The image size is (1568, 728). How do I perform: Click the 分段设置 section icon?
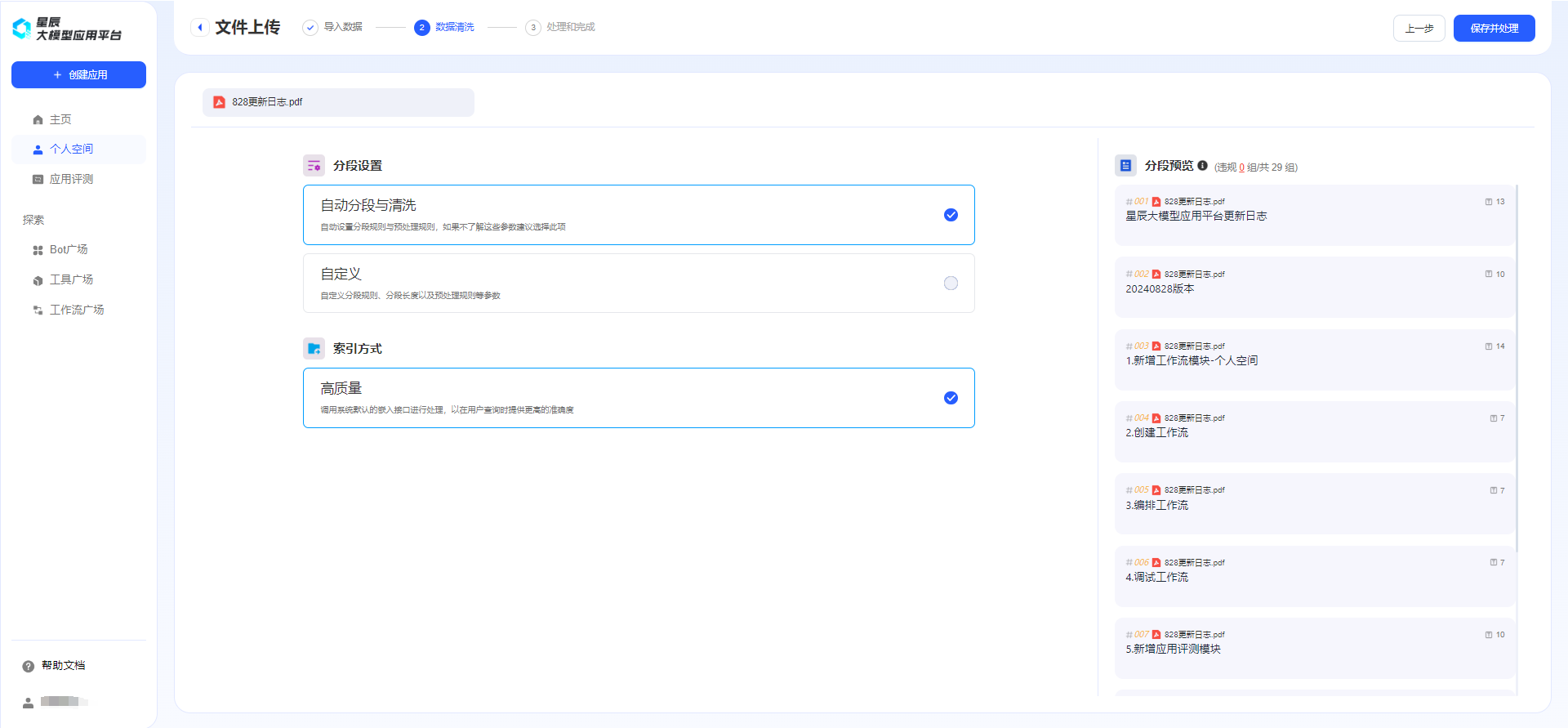[314, 166]
